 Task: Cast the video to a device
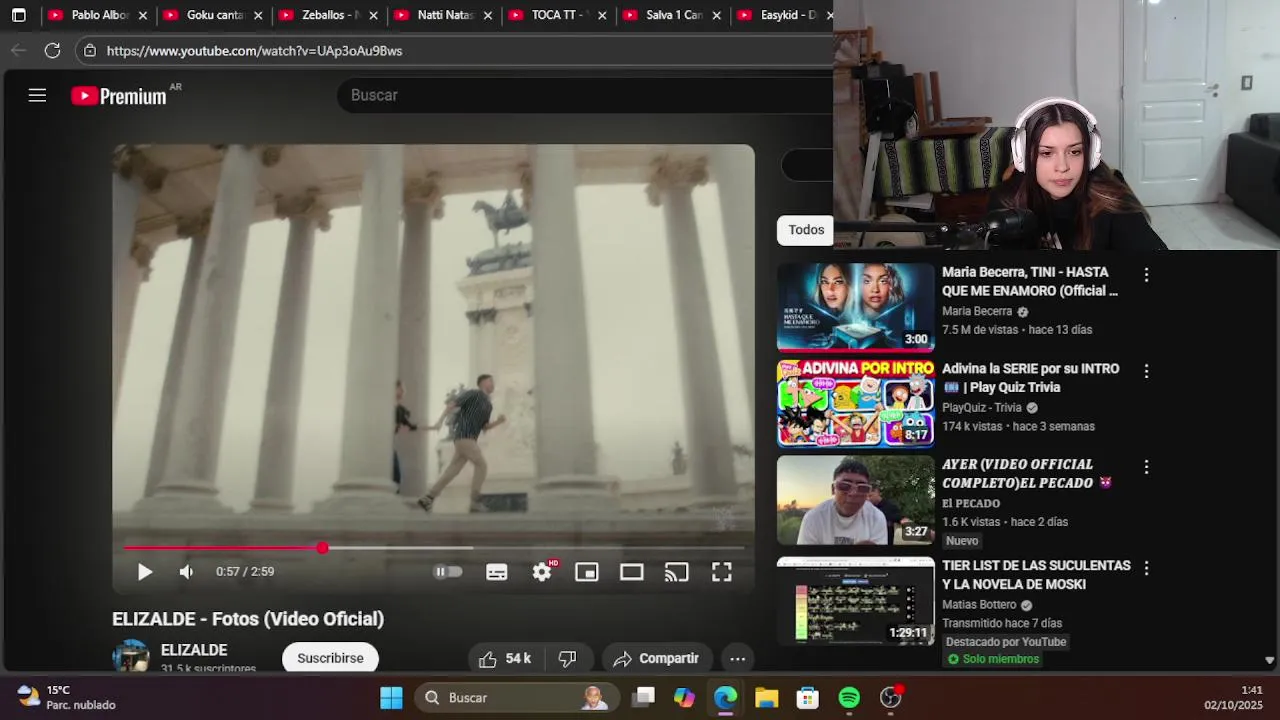677,572
